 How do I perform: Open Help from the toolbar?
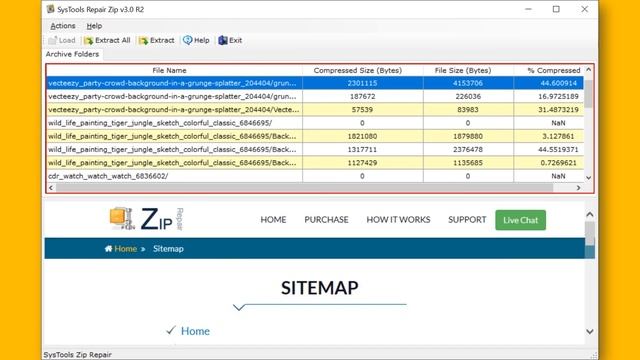pyautogui.click(x=196, y=40)
